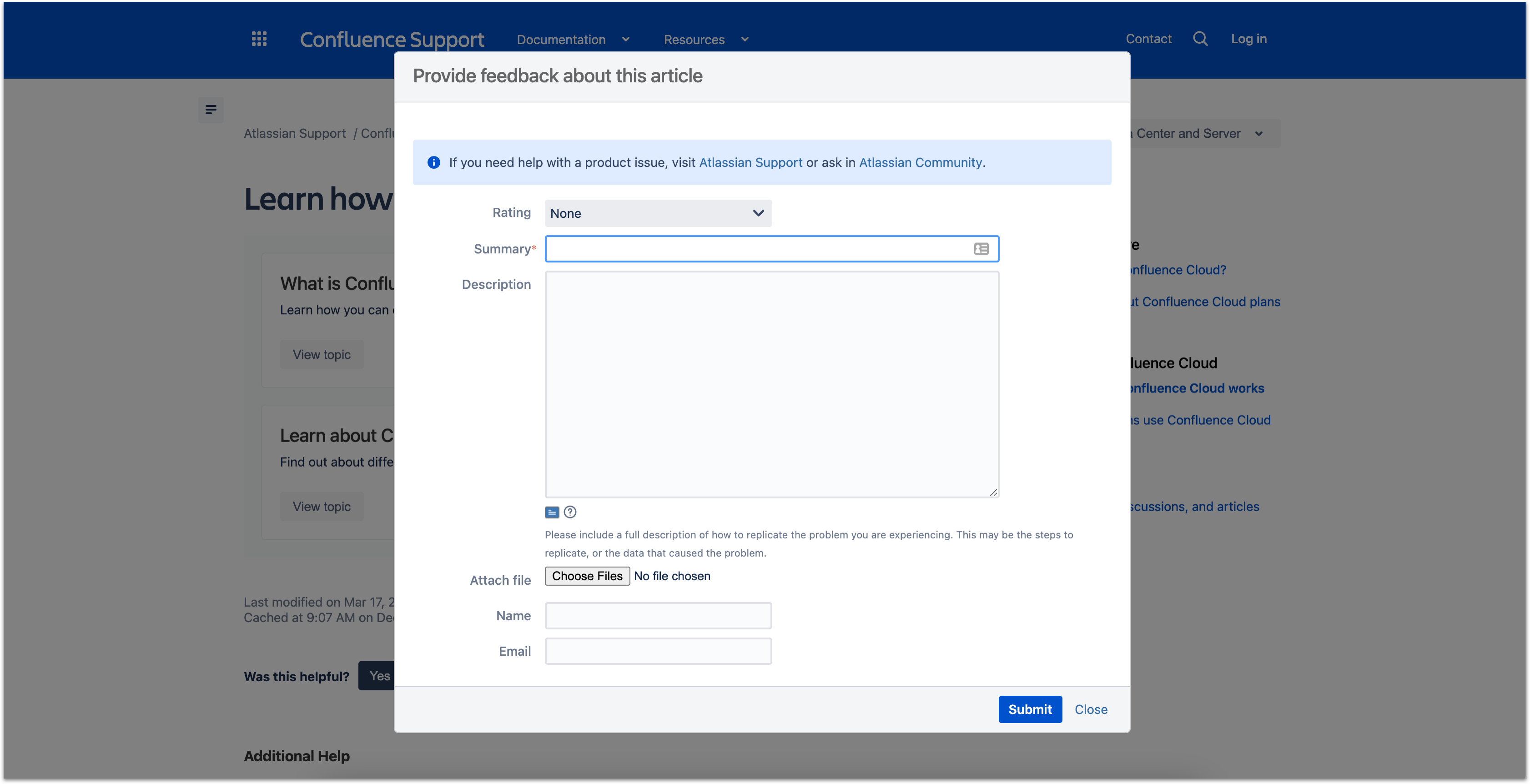Image resolution: width=1530 pixels, height=784 pixels.
Task: Click the hamburger menu icon on left sidebar
Action: 211,110
